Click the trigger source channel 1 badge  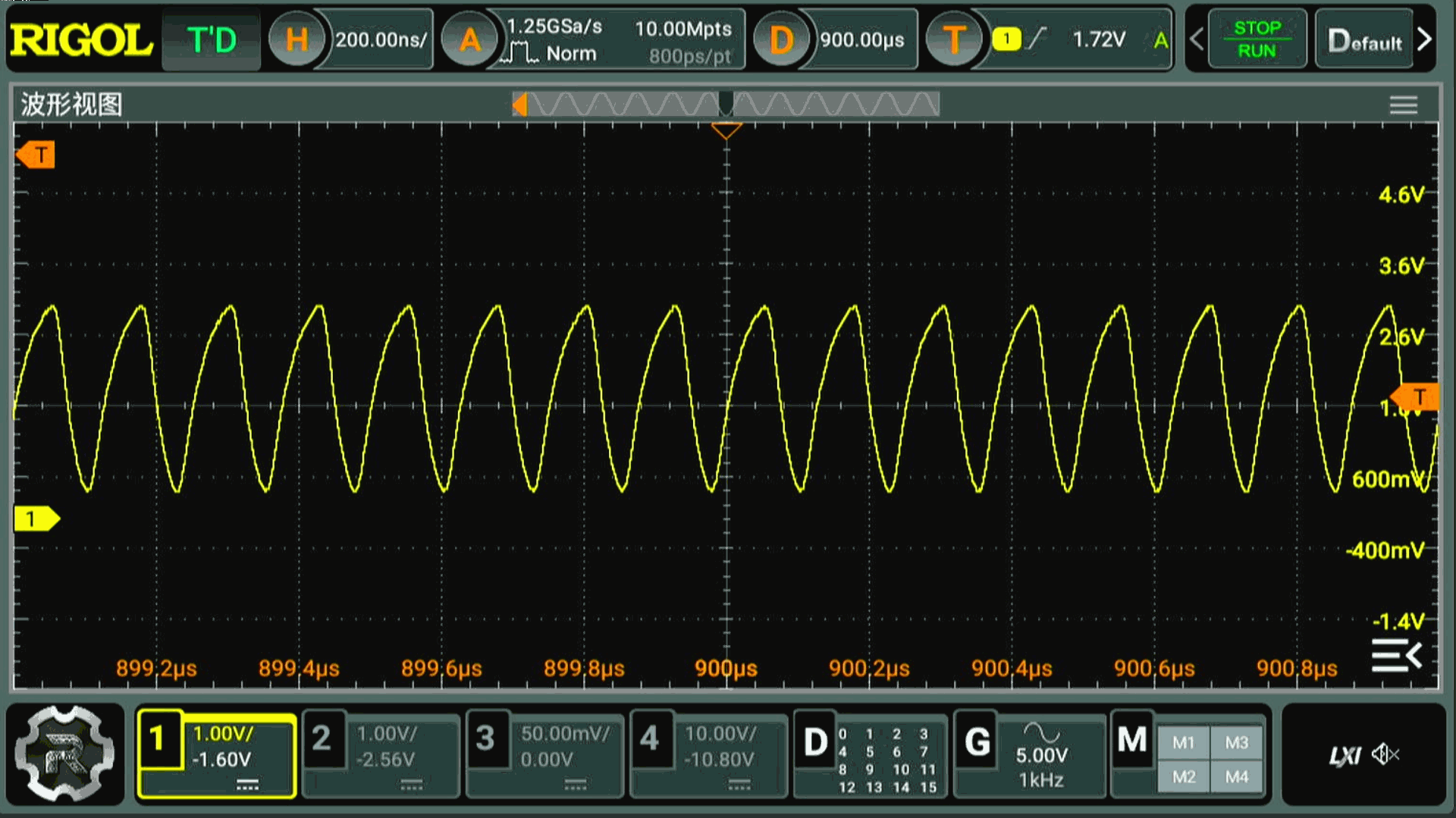1006,39
